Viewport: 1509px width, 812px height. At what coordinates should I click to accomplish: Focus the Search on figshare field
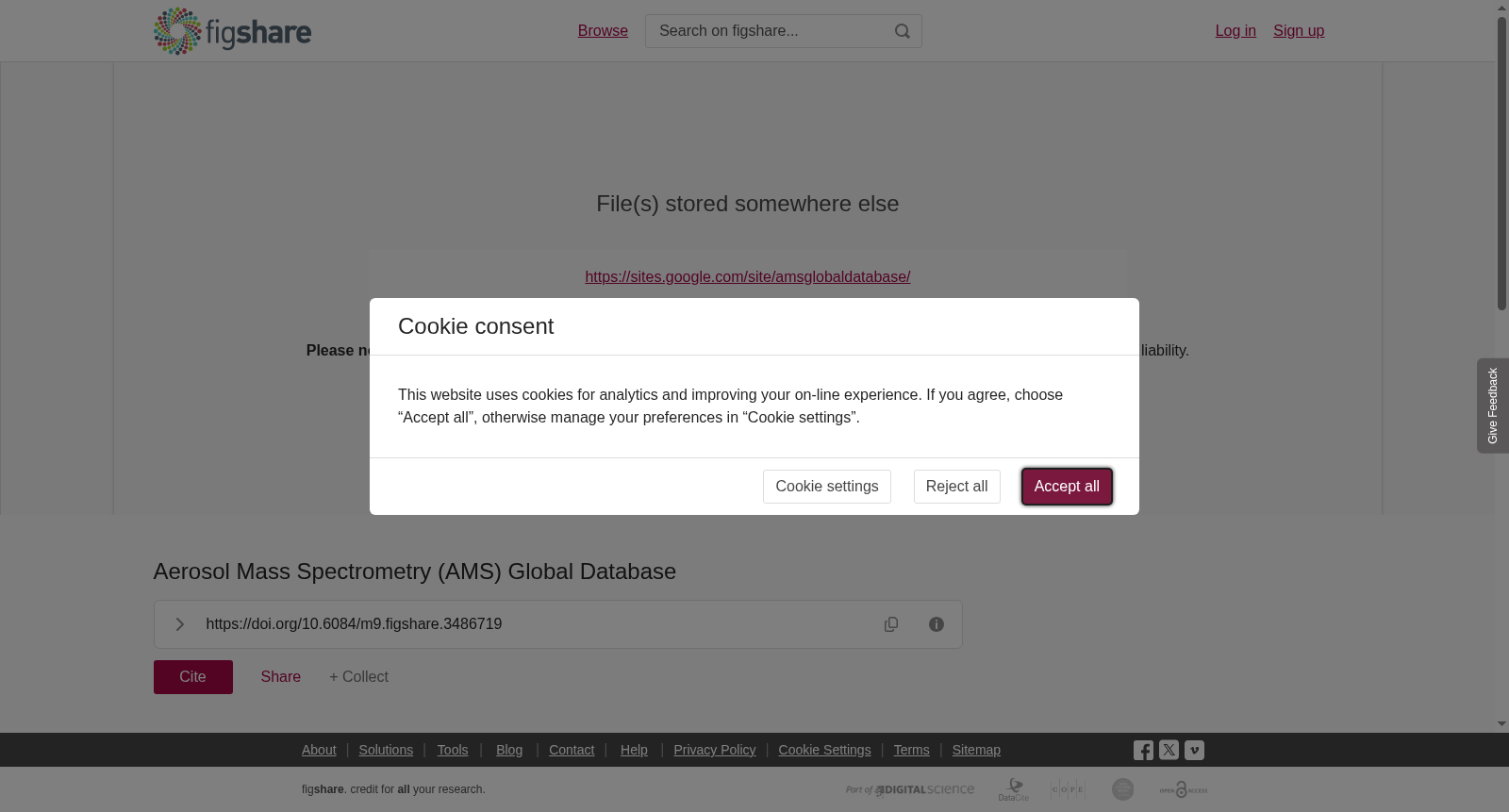770,31
